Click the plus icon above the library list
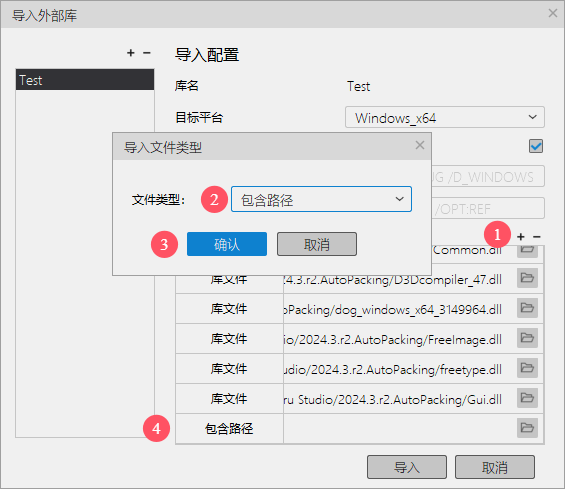This screenshot has width=565, height=489. pos(131,53)
